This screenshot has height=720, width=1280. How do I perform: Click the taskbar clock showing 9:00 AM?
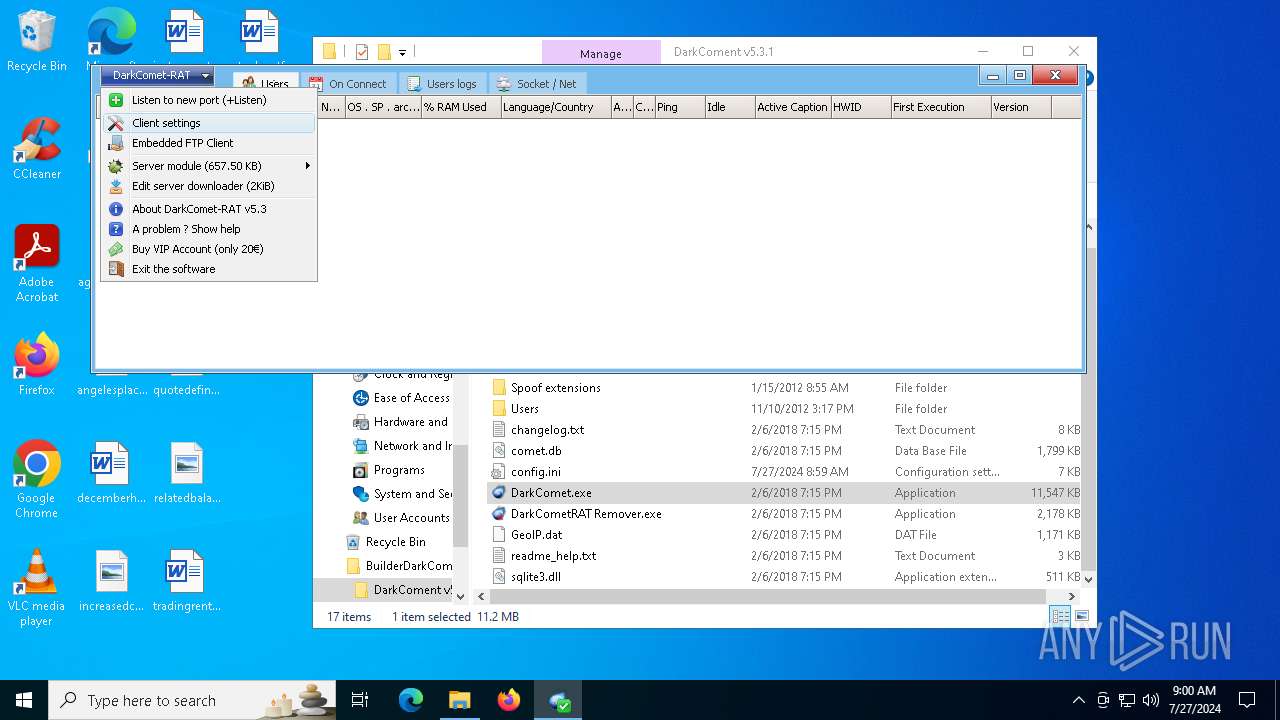click(1194, 700)
